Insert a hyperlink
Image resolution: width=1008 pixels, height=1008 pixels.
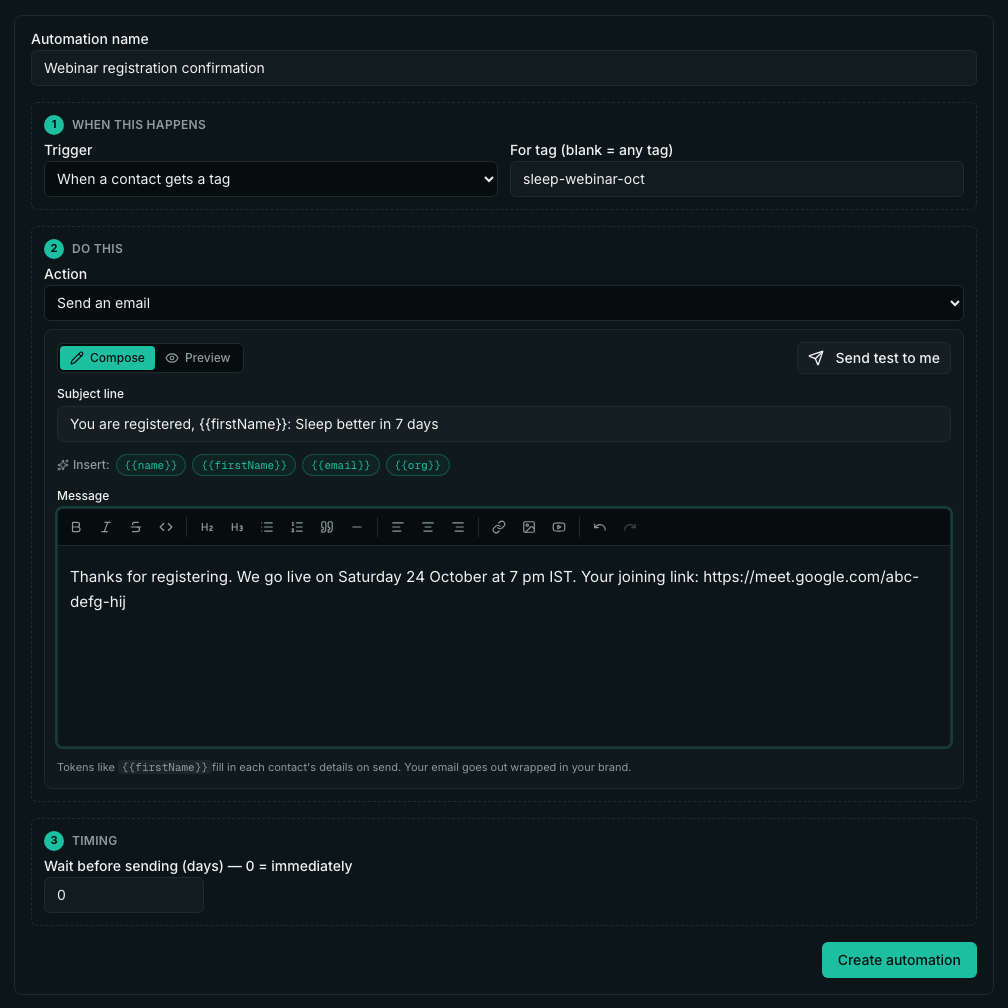click(x=499, y=527)
